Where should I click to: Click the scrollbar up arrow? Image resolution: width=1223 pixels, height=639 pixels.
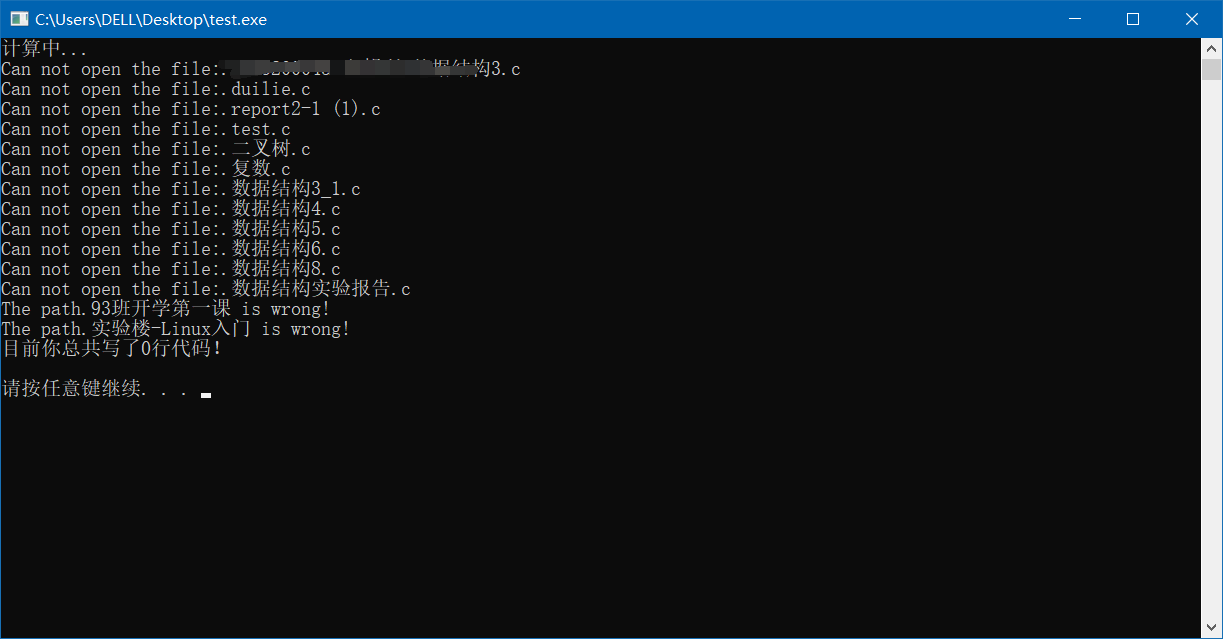coord(1211,48)
